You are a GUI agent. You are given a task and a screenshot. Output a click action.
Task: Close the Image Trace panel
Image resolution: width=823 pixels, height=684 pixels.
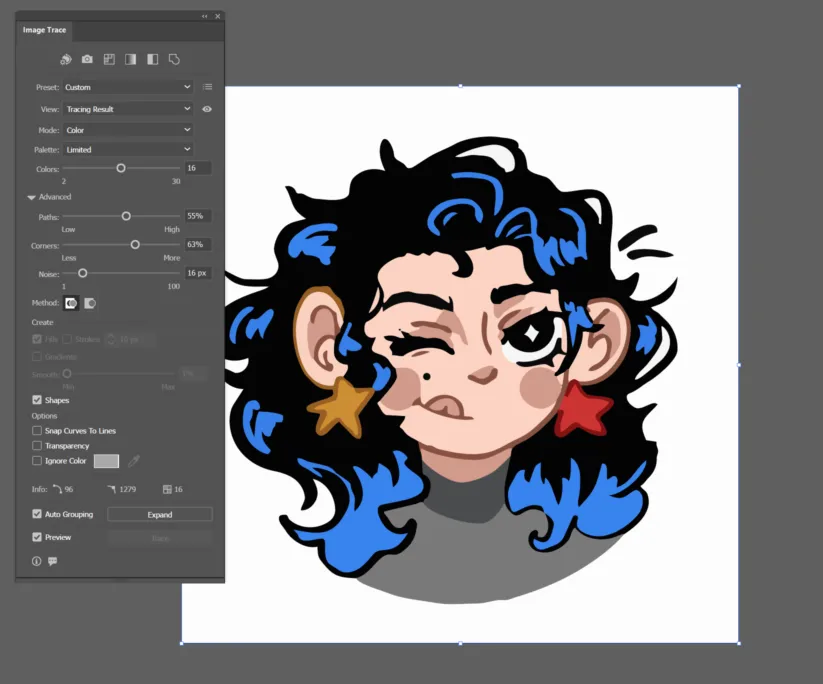[218, 16]
